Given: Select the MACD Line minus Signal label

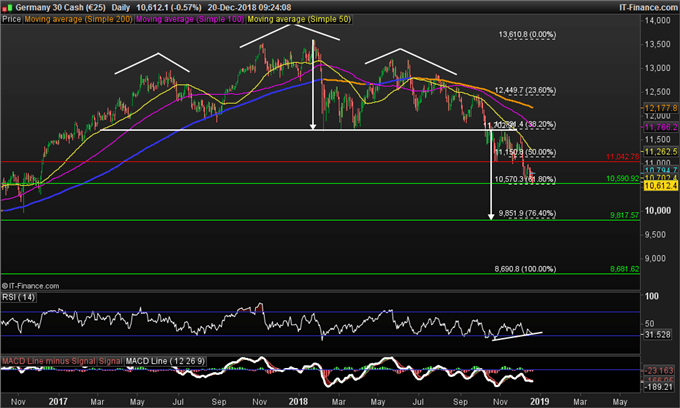Looking at the screenshot, I should (x=49, y=361).
